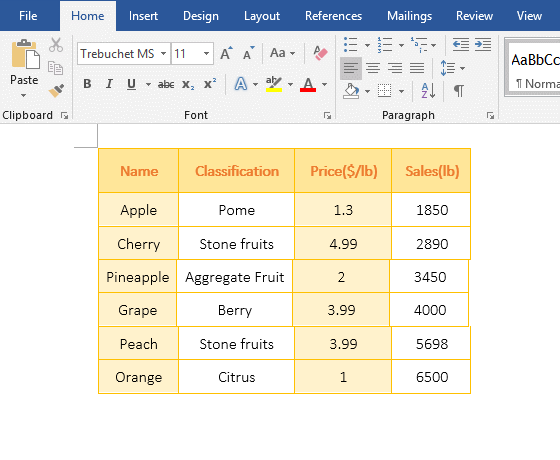Toggle bold formatting
The image size is (560, 460).
pos(87,84)
